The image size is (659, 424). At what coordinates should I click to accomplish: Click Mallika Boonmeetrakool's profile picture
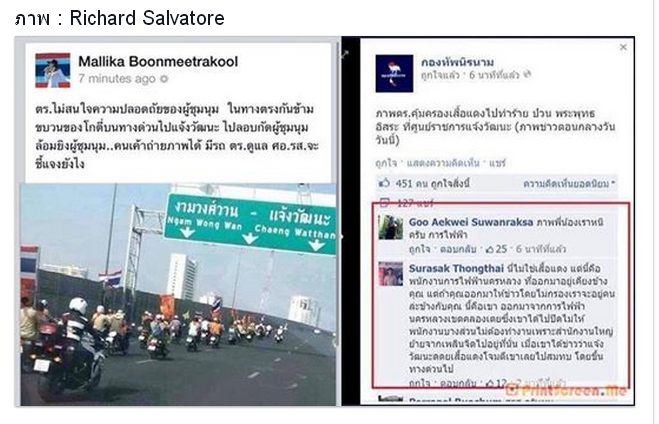[x=53, y=70]
